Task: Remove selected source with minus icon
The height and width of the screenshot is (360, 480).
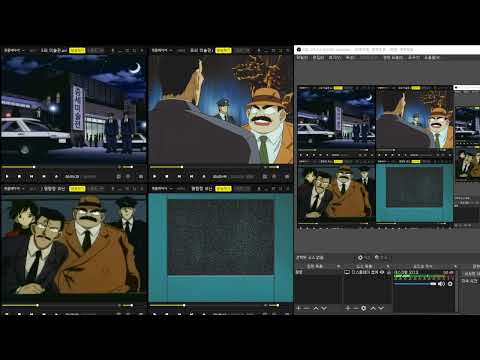Action: 355,308
